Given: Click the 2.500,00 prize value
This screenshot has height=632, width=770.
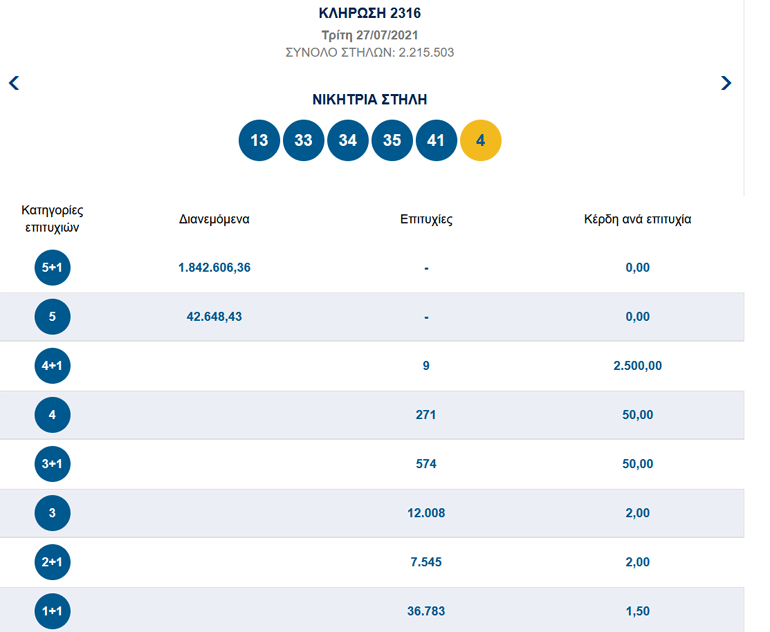Looking at the screenshot, I should click(637, 365).
